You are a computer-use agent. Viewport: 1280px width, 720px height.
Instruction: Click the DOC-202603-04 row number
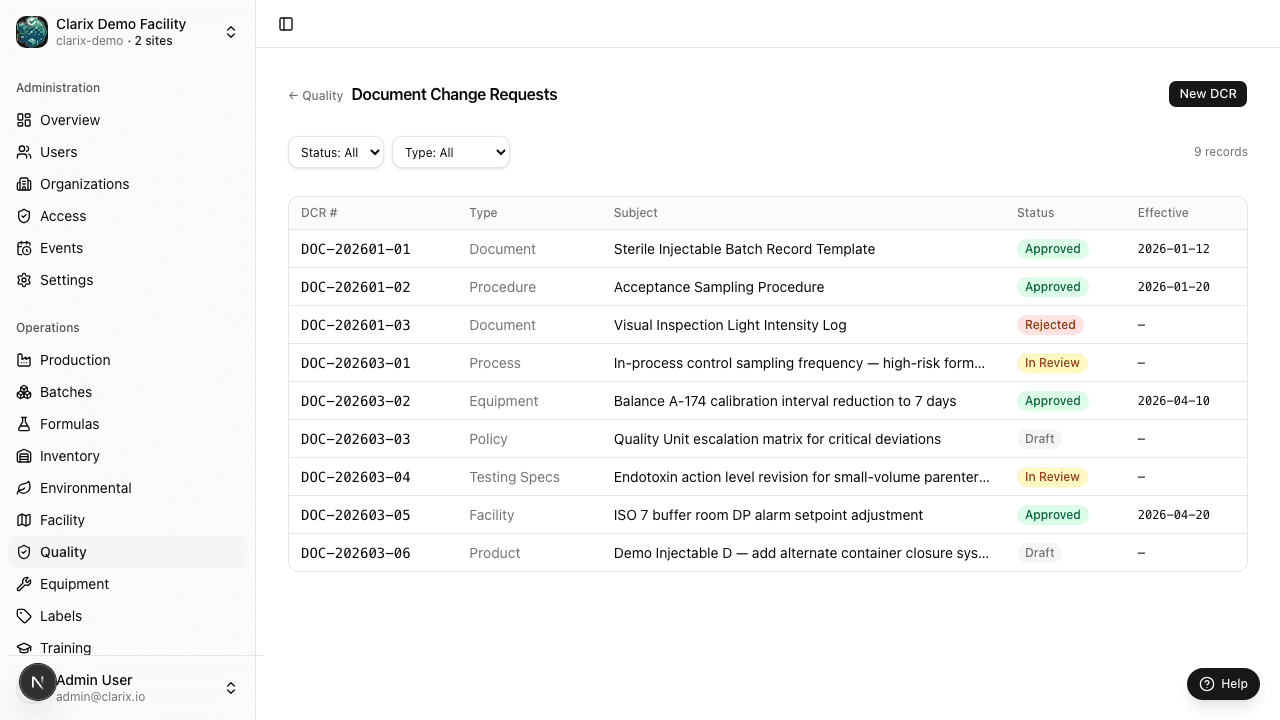coord(356,477)
